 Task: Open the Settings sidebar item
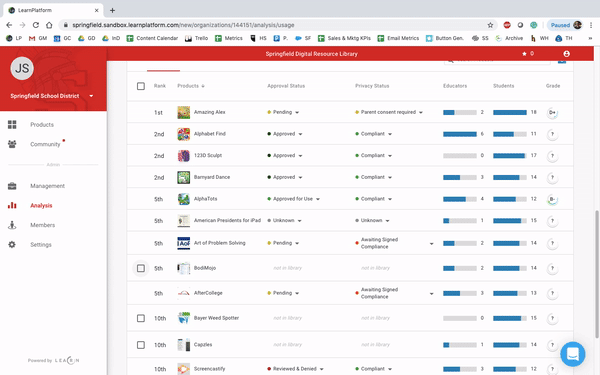41,245
